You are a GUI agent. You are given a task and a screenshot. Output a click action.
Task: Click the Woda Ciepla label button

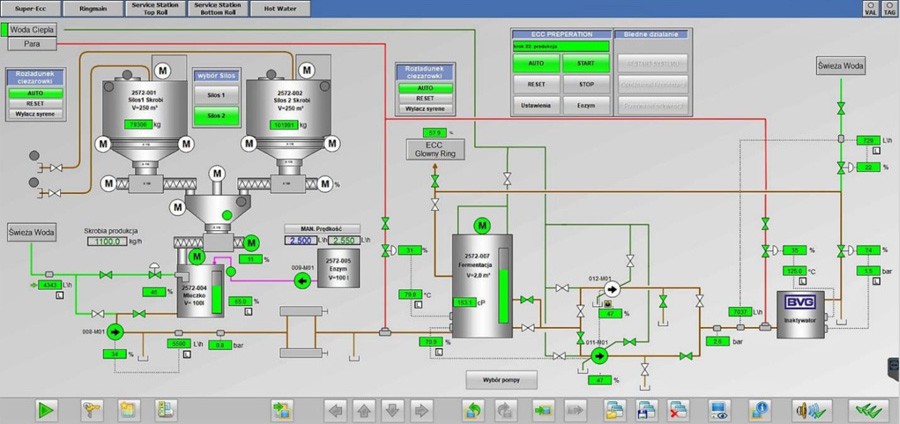coord(32,29)
